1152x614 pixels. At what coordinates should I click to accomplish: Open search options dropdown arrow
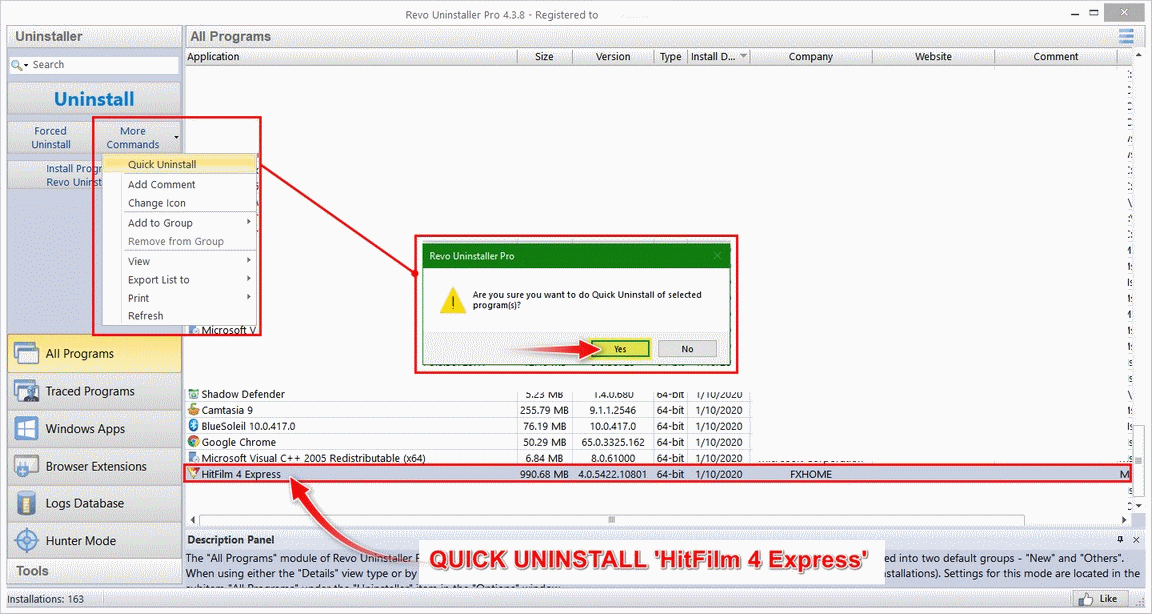click(x=26, y=65)
